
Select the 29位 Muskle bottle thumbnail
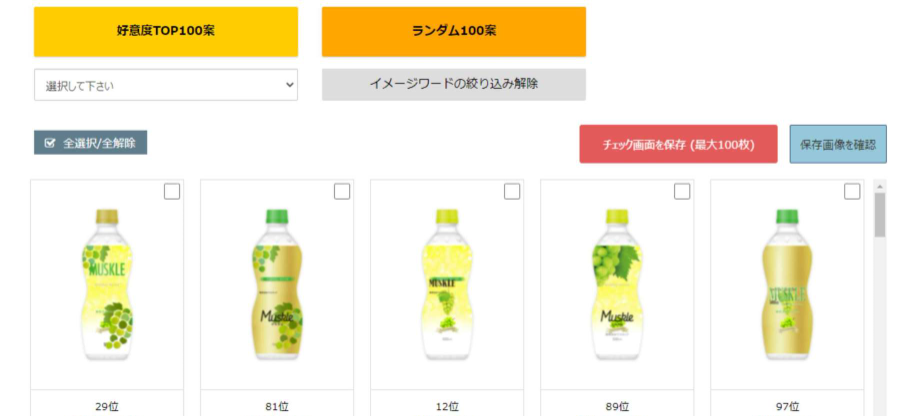coord(107,285)
